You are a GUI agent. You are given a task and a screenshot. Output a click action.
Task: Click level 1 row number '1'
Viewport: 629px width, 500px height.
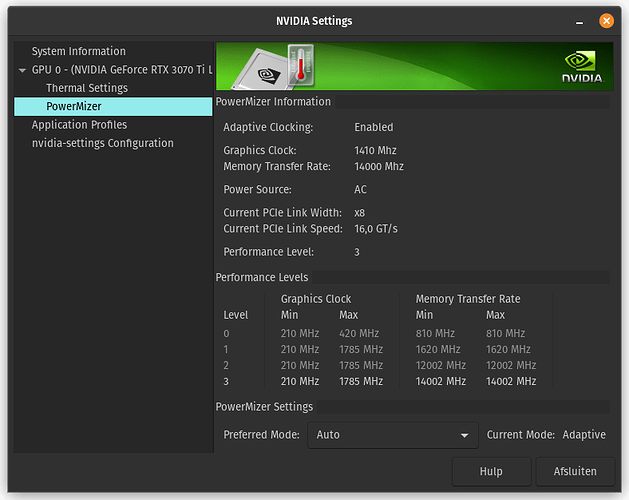point(226,350)
